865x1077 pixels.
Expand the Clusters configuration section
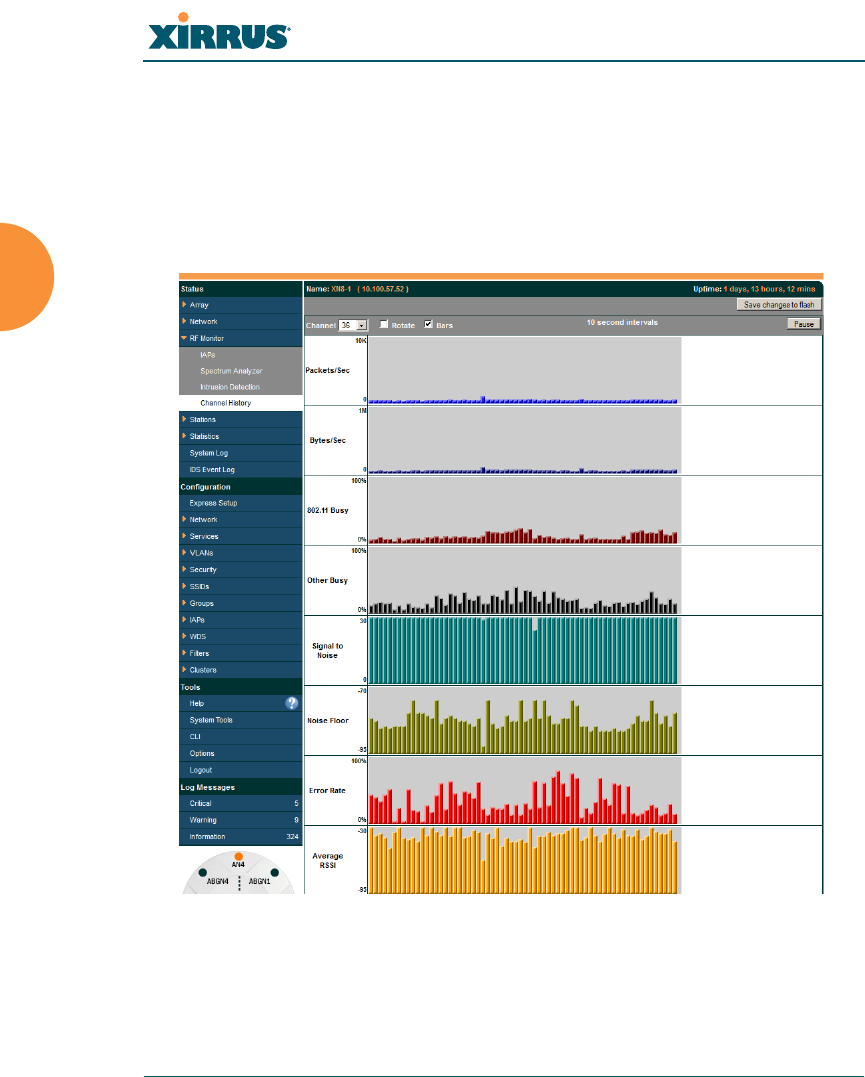(x=240, y=670)
